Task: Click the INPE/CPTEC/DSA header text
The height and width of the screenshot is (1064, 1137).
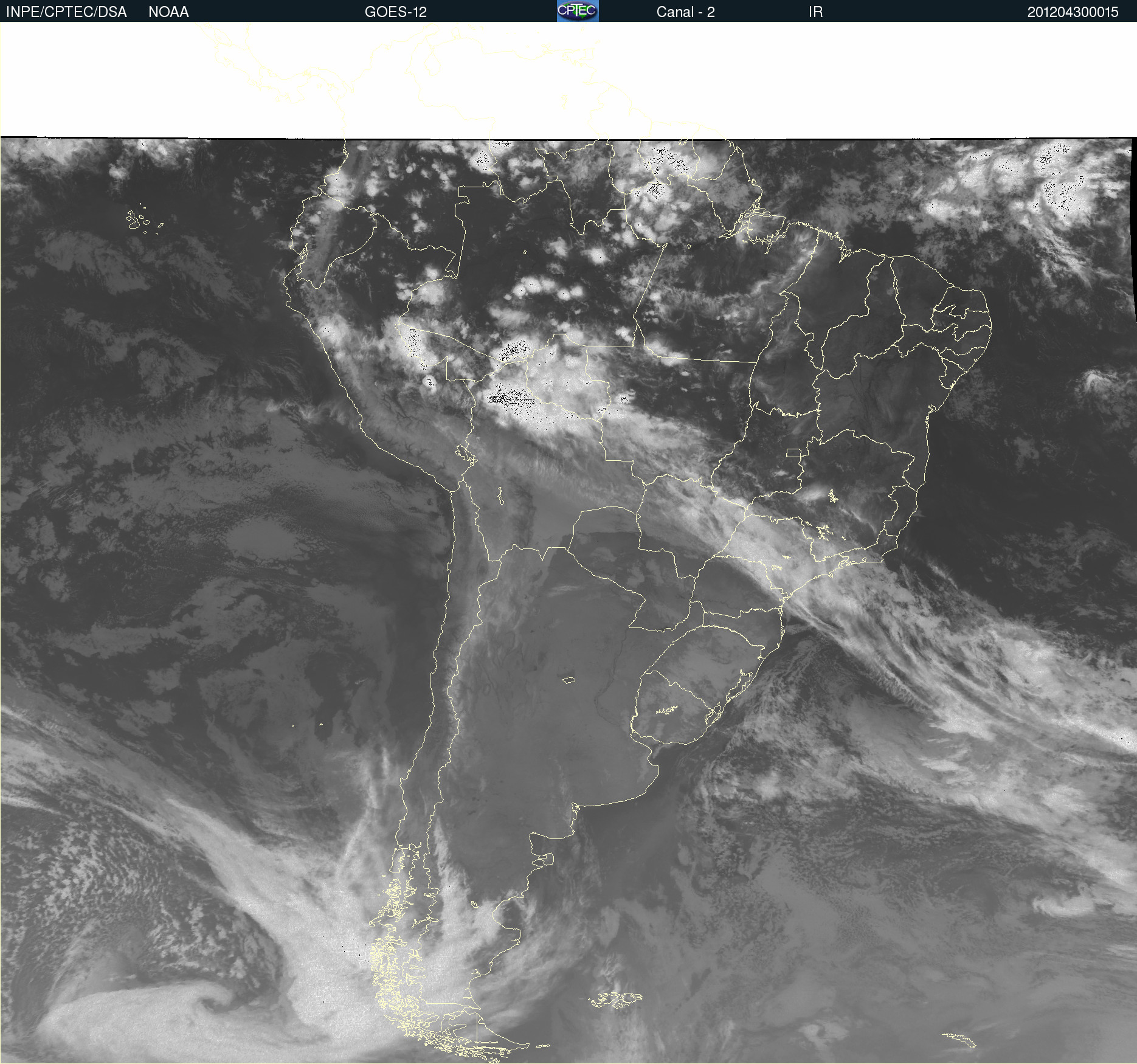Action: [x=66, y=12]
